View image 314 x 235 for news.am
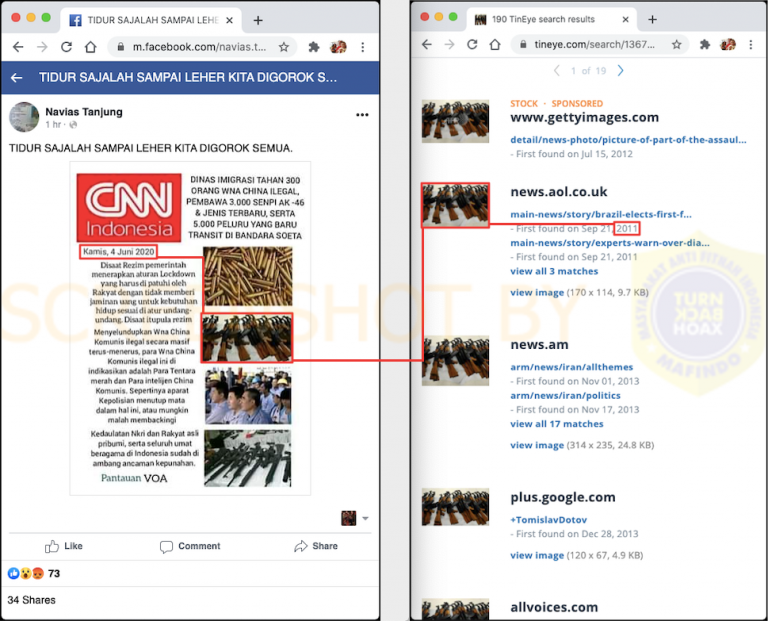The width and height of the screenshot is (768, 621). 537,445
